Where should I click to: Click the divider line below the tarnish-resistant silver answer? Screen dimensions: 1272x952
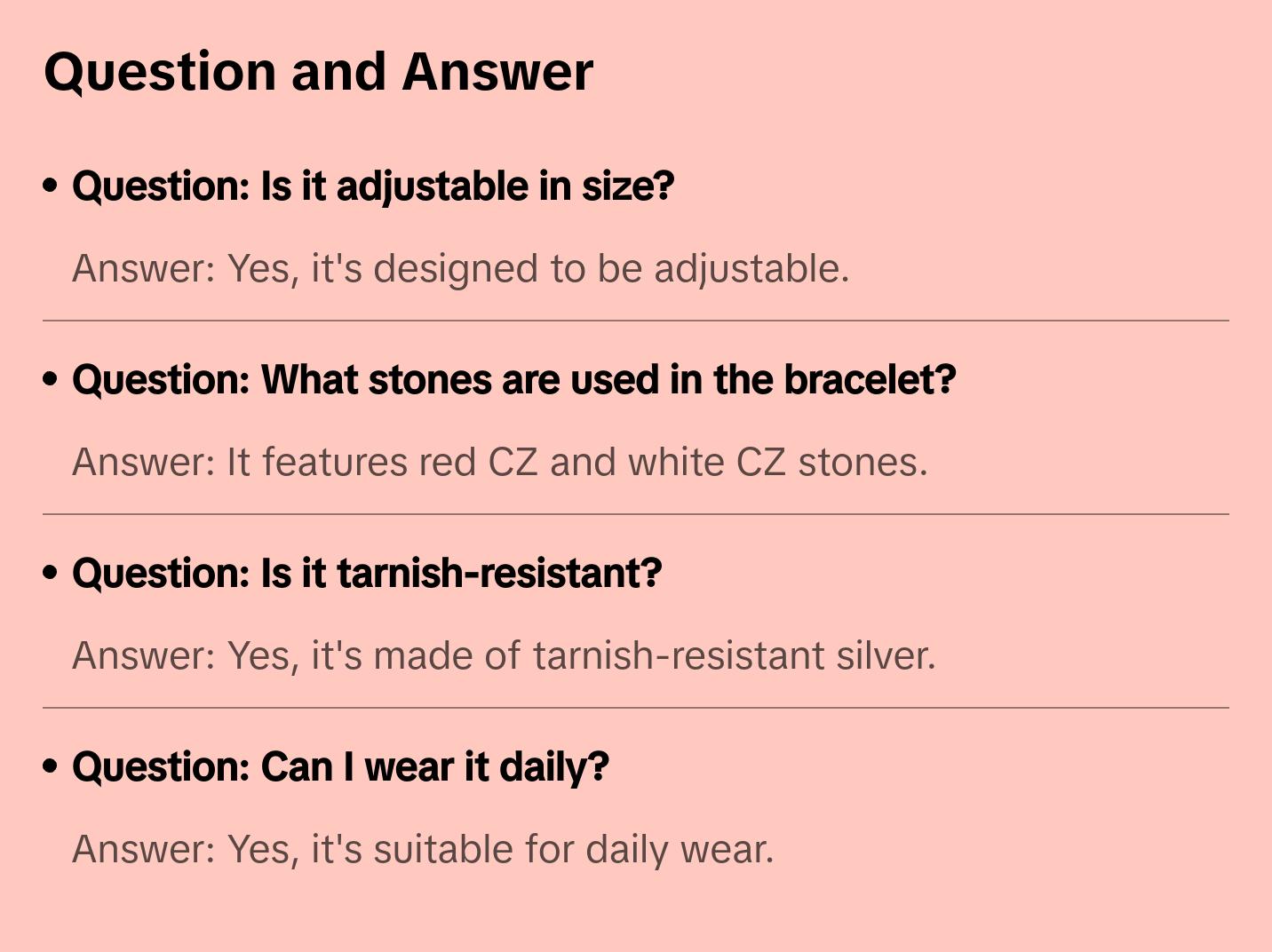click(x=636, y=708)
